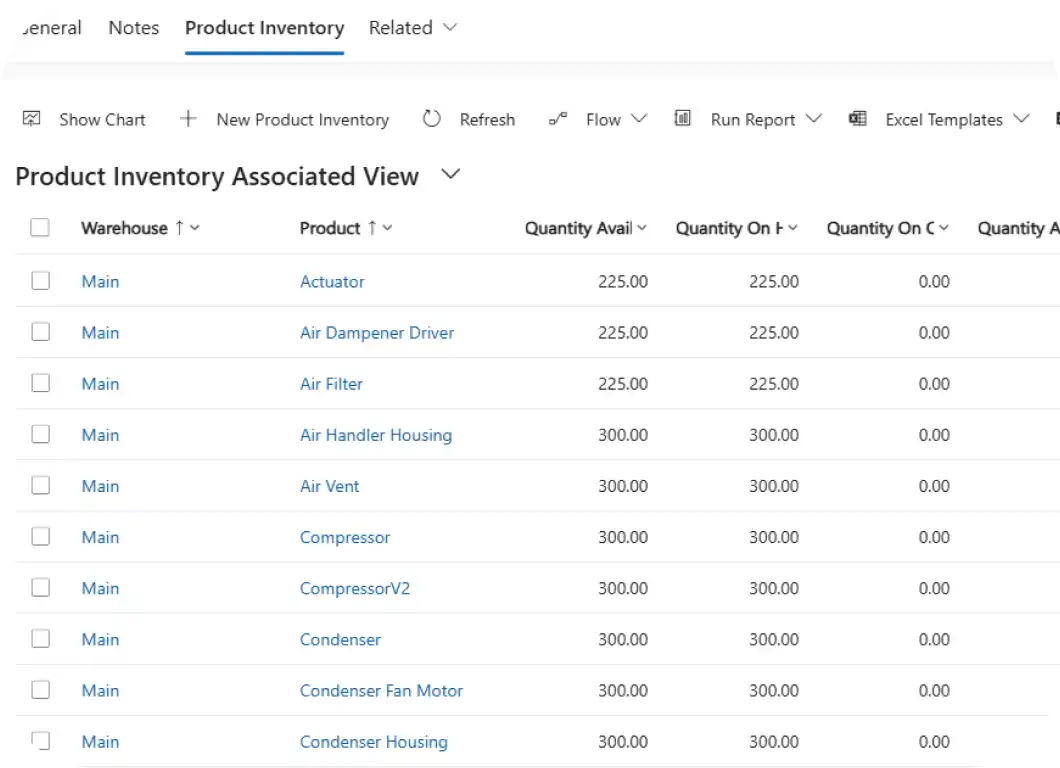Check the Compressor row checkbox
The image size is (1060, 768).
[x=40, y=536]
